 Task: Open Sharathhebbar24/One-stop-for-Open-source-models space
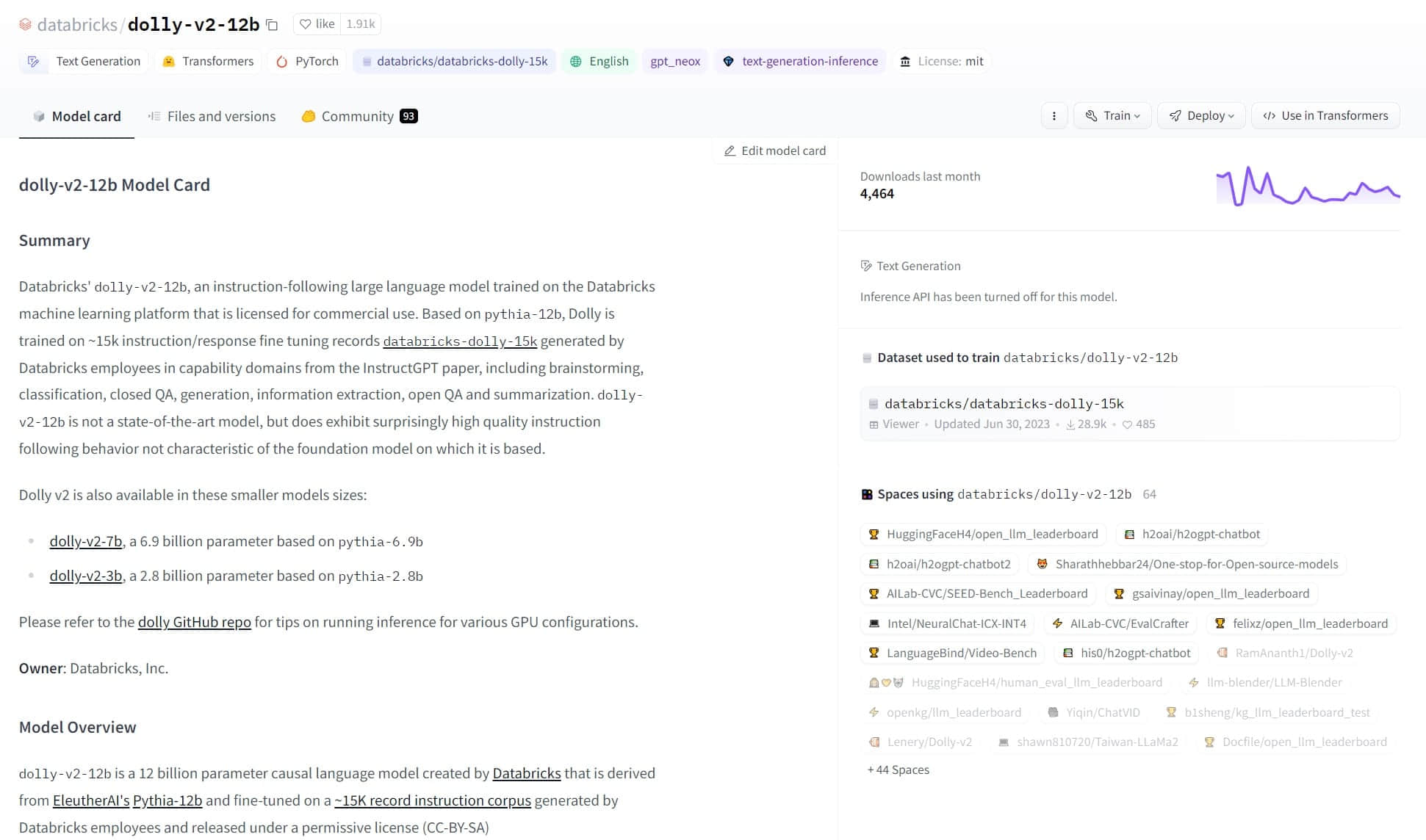1186,564
